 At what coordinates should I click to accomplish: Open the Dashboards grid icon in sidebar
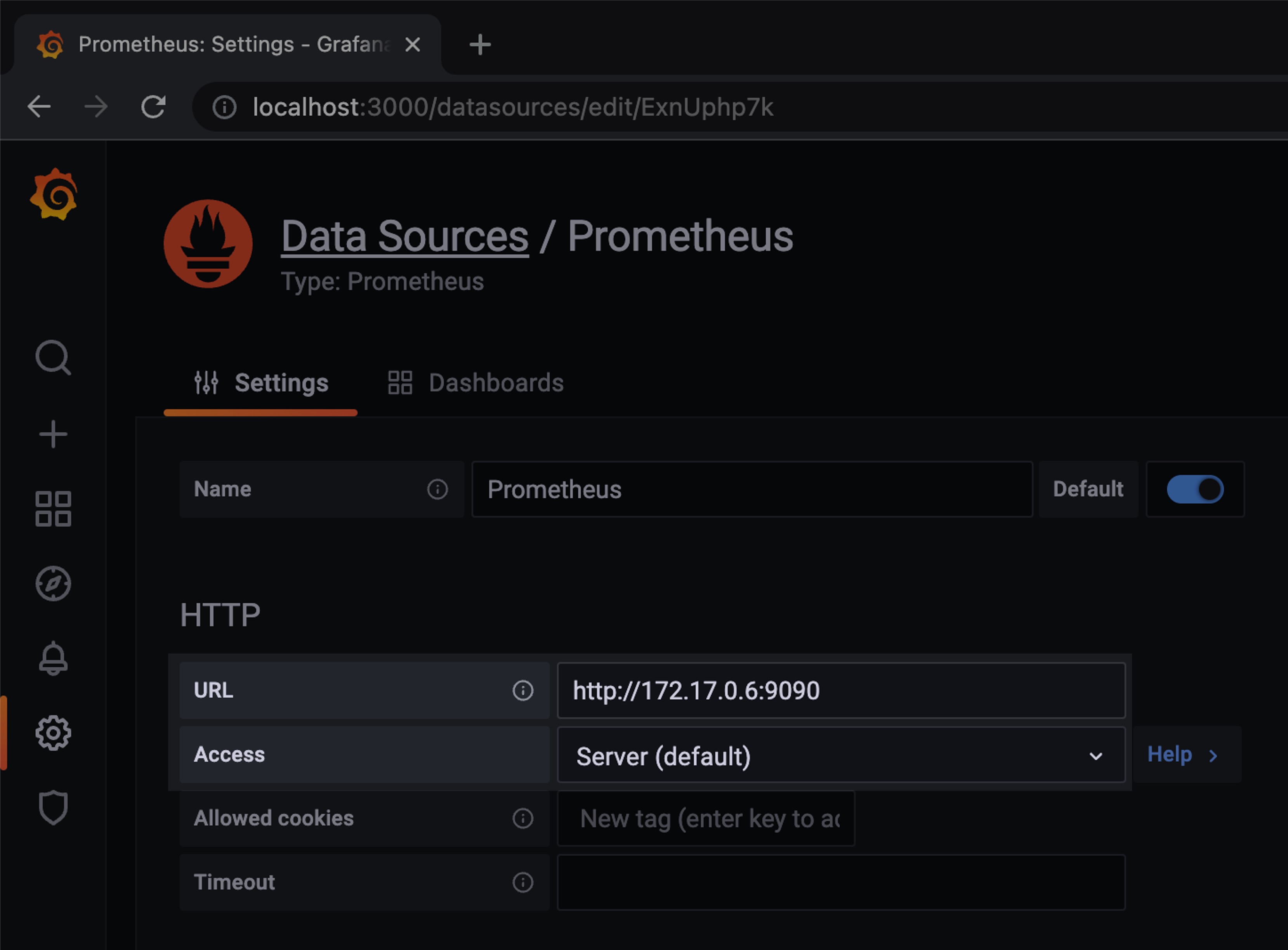(53, 509)
